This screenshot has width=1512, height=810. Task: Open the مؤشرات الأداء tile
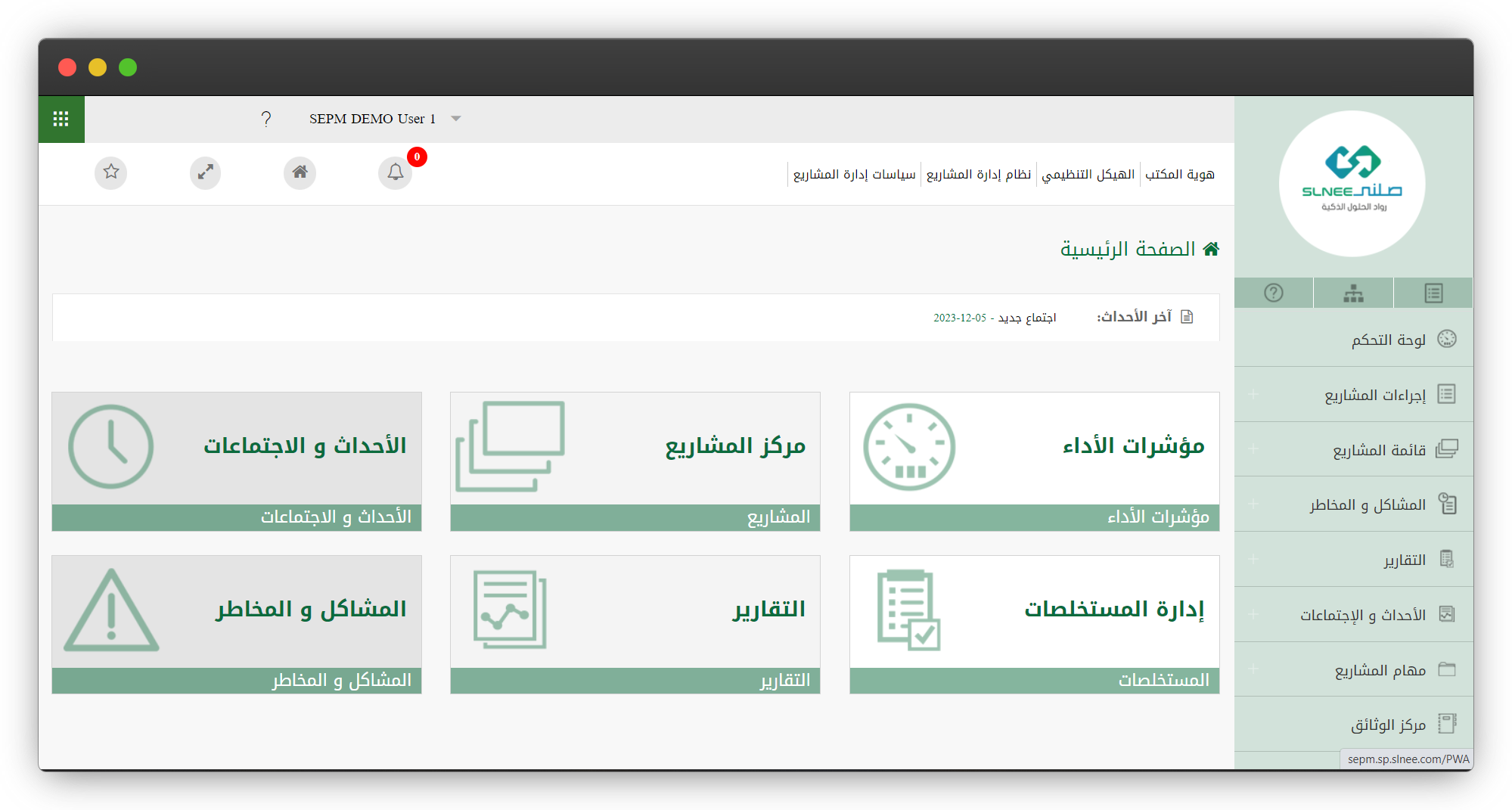(1034, 461)
